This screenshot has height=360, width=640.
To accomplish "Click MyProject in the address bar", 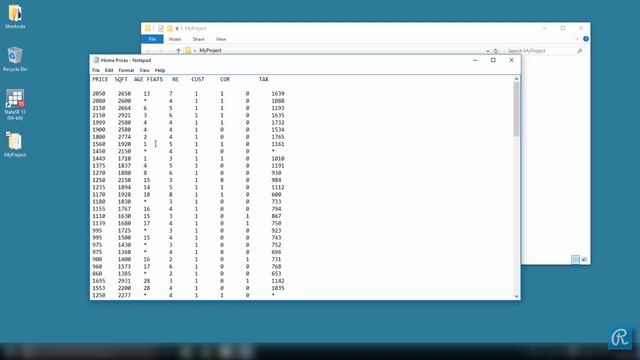I will click(210, 51).
